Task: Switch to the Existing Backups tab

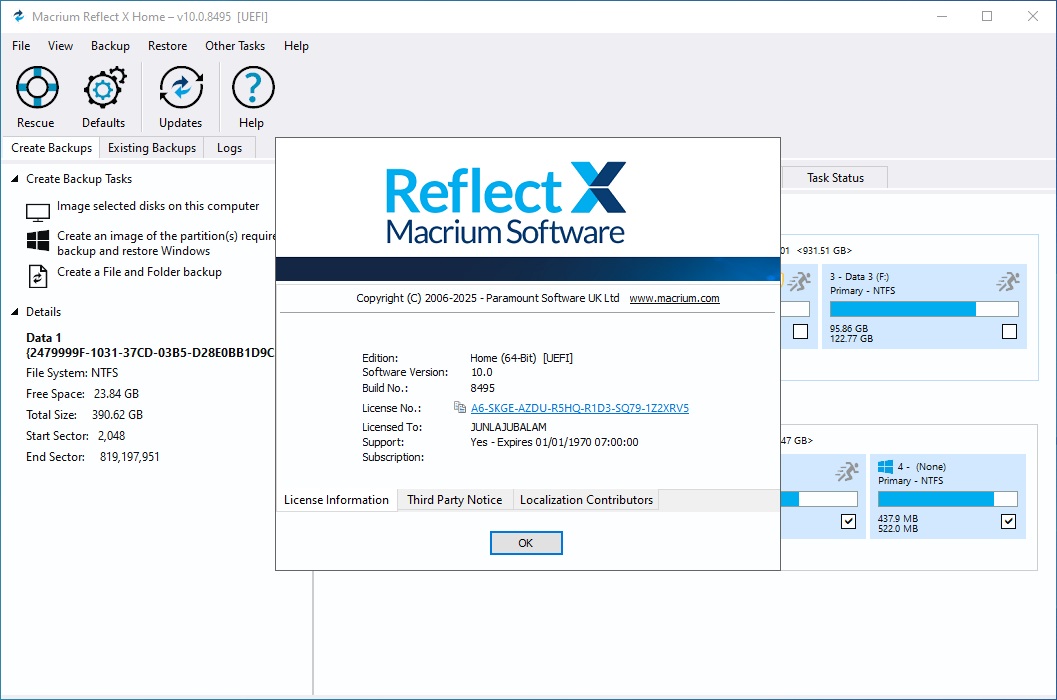Action: tap(152, 148)
